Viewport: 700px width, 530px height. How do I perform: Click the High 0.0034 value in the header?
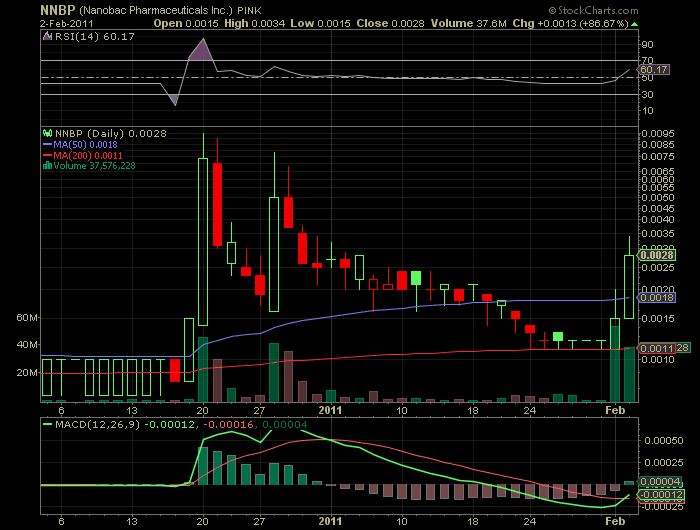tap(254, 24)
